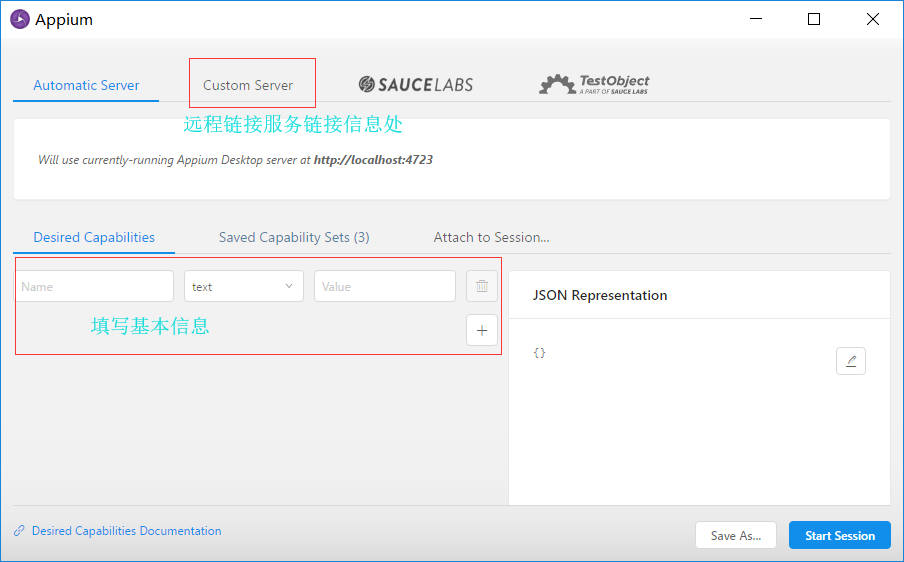
Task: Click the Start Session button
Action: [x=839, y=535]
